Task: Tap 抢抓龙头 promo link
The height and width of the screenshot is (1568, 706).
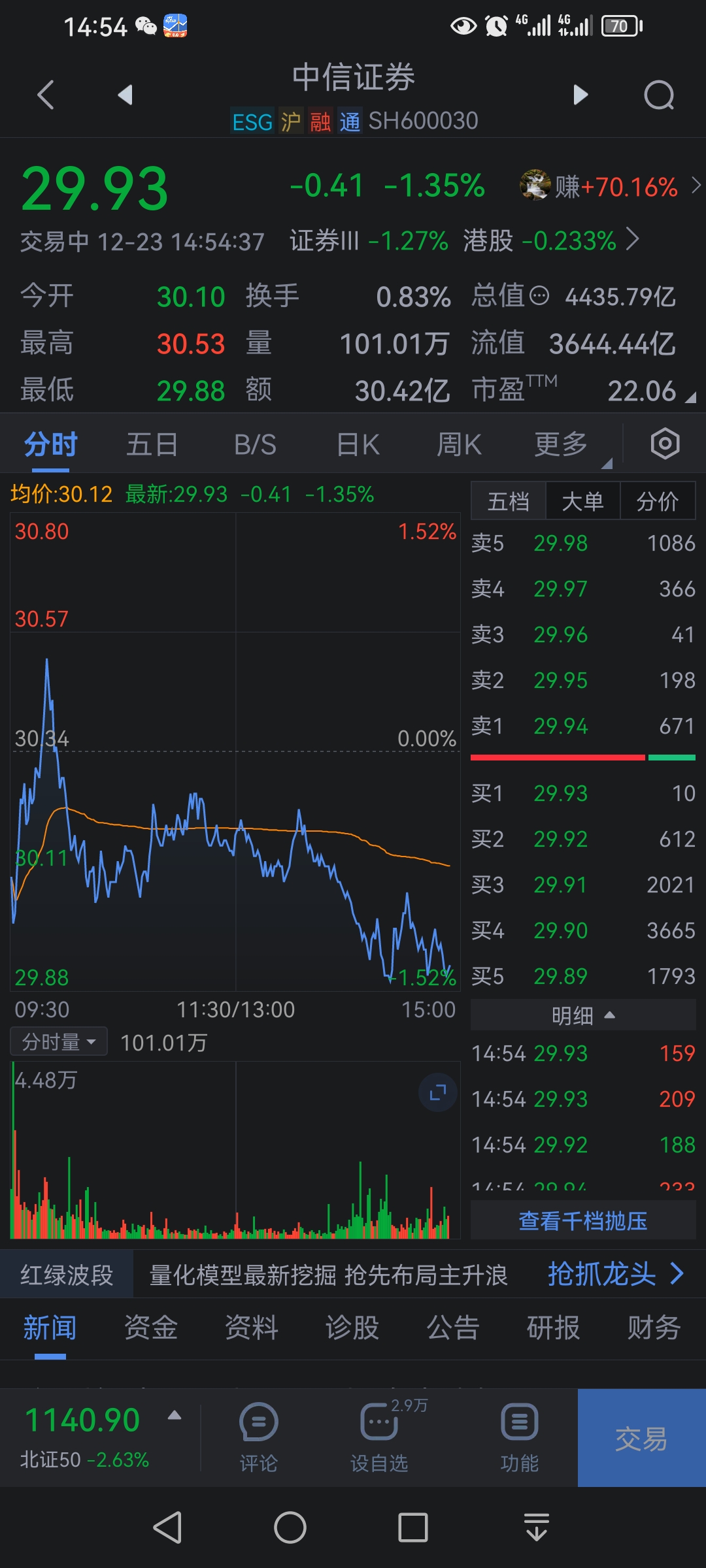Action: (x=616, y=1274)
